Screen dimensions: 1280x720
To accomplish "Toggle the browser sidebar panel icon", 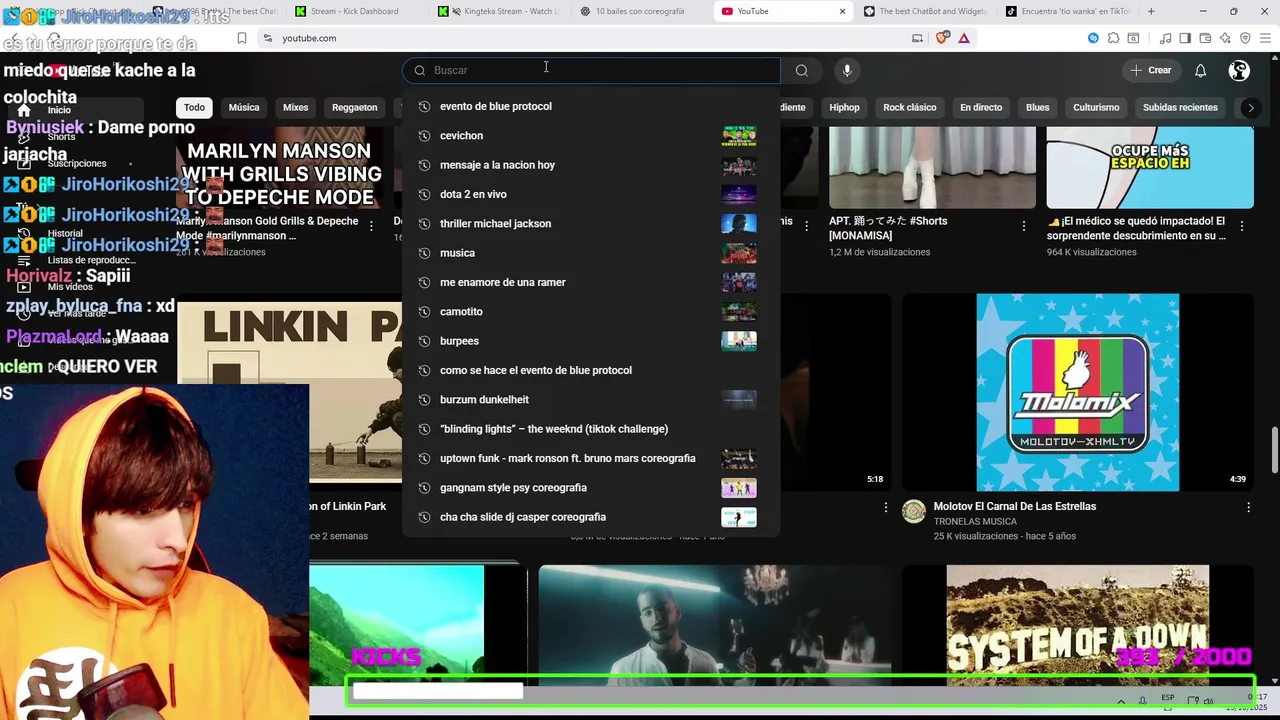I will (x=1185, y=38).
